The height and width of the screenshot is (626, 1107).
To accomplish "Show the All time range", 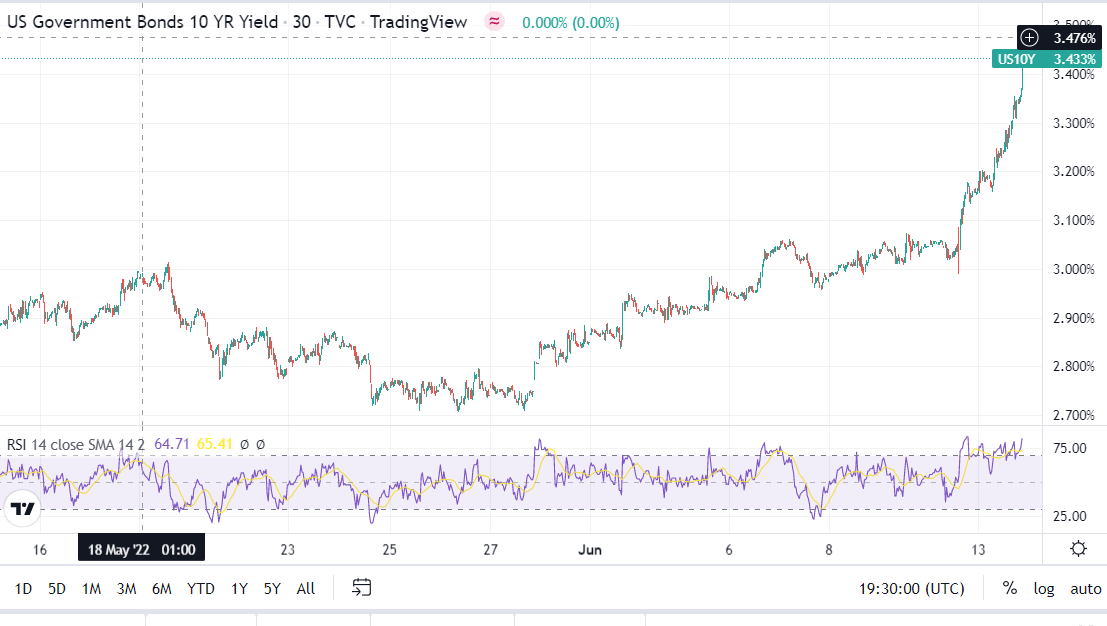I will tap(306, 588).
